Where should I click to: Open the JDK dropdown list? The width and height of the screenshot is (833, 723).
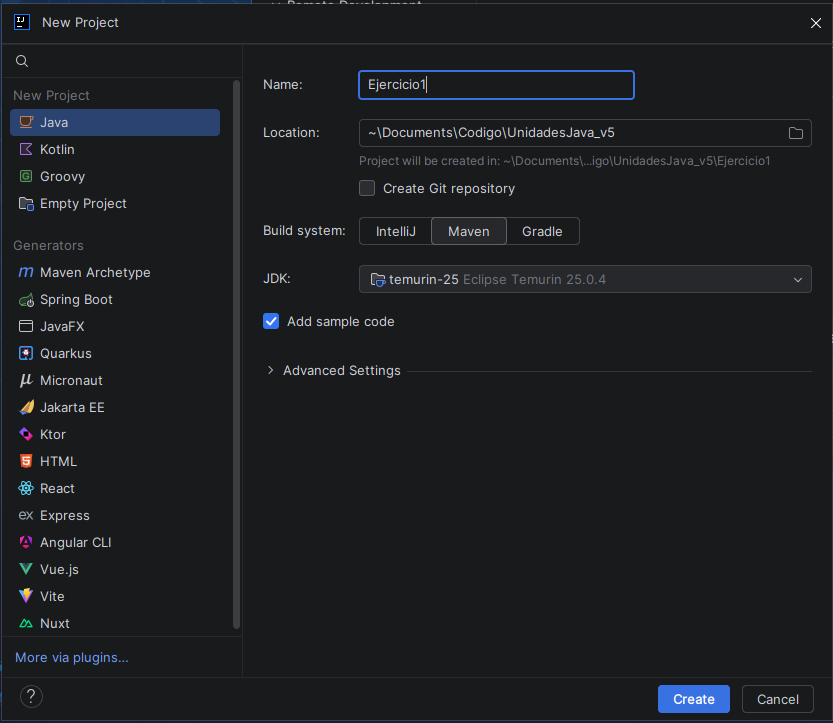585,279
